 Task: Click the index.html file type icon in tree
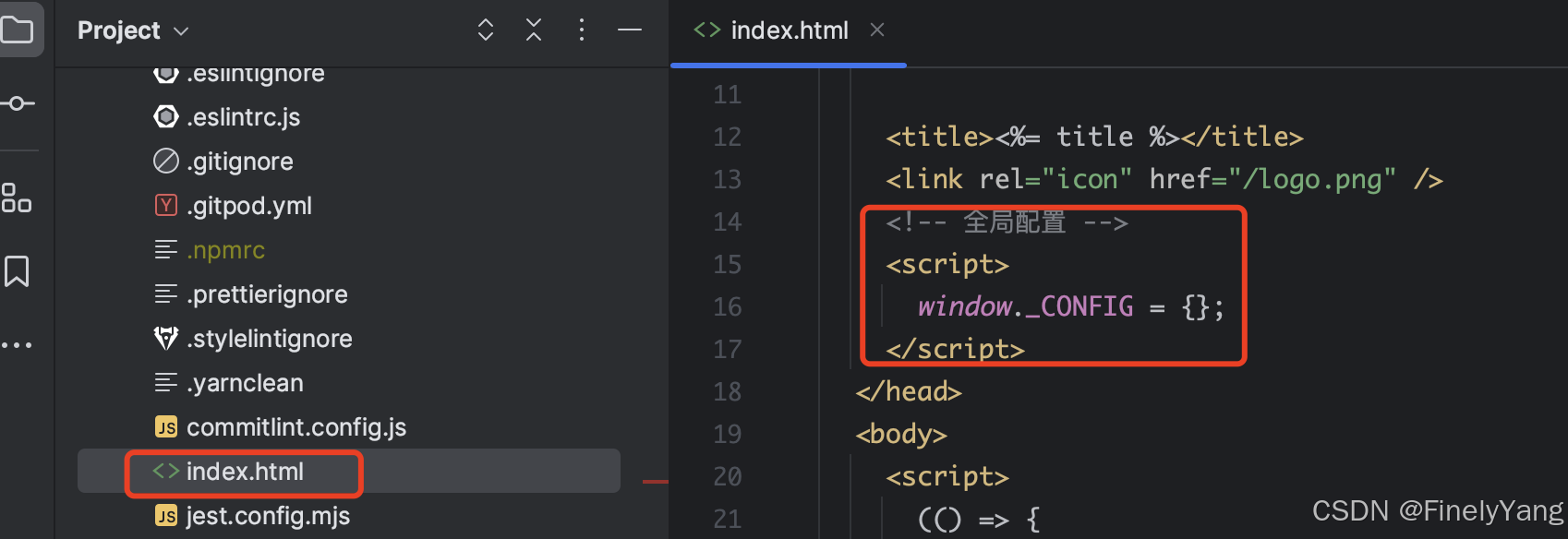pos(166,471)
